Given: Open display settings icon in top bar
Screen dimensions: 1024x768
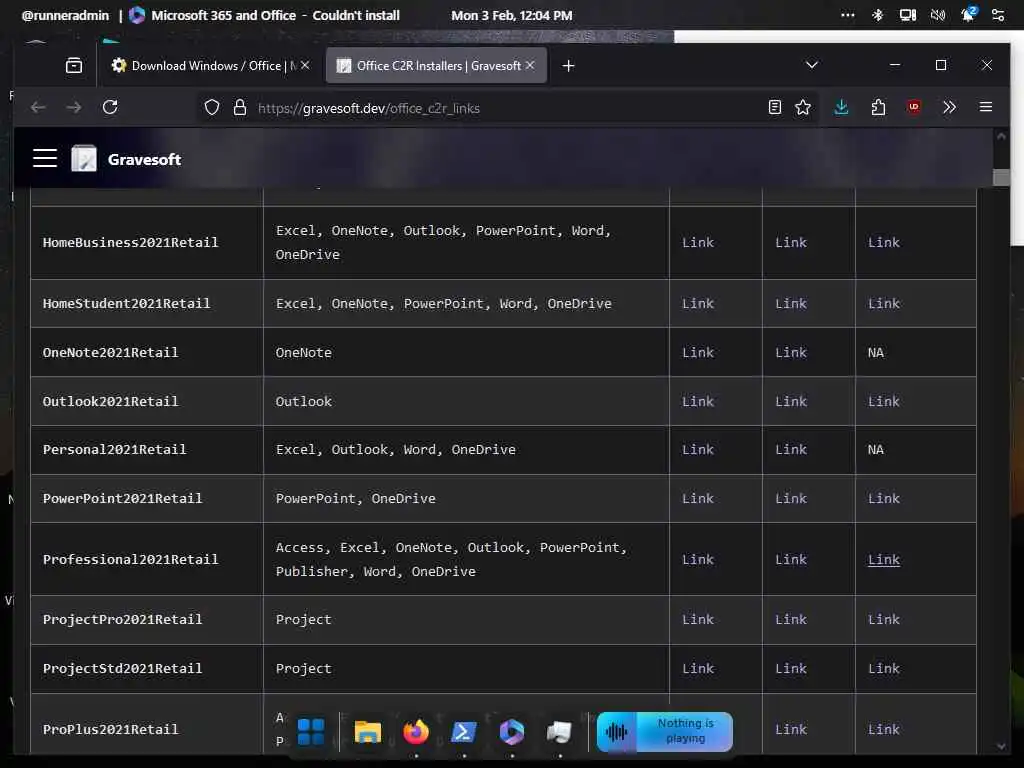Looking at the screenshot, I should pos(907,15).
